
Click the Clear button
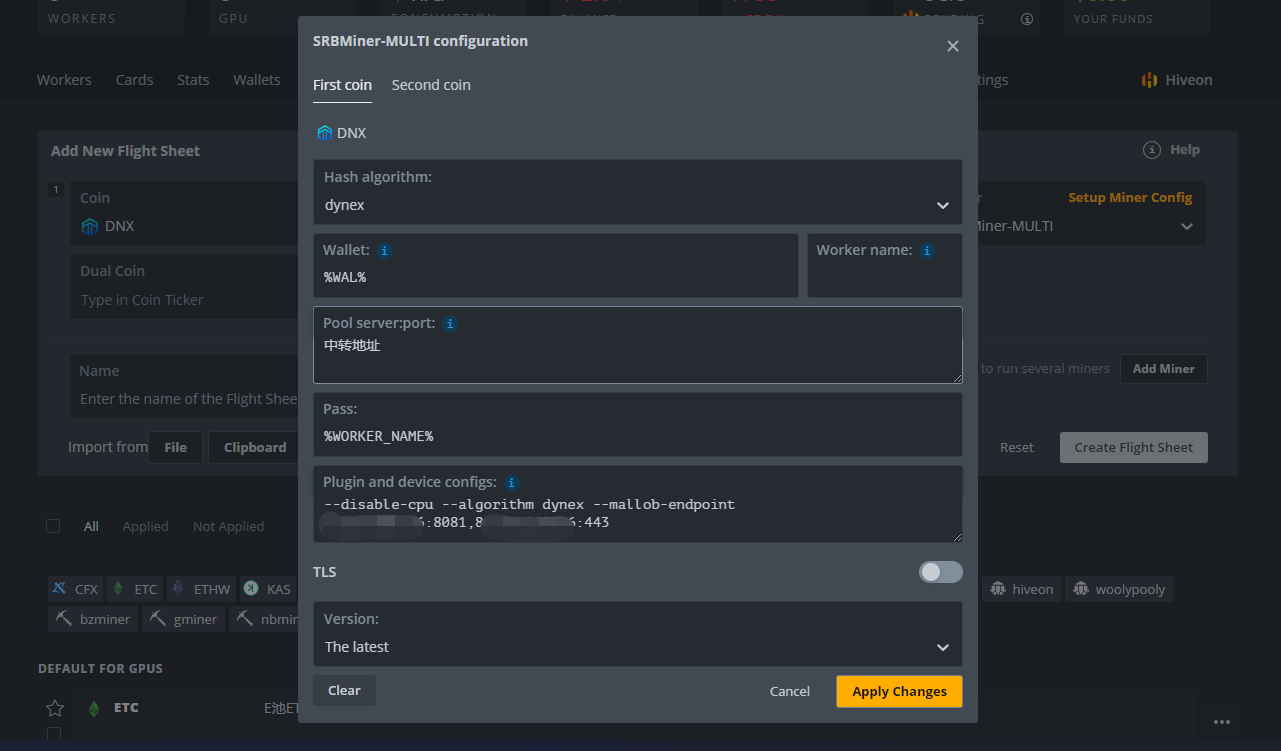pyautogui.click(x=344, y=691)
